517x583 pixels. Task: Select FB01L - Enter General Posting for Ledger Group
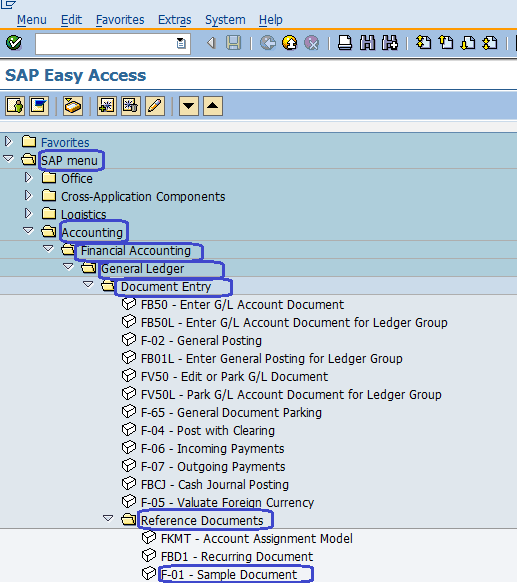click(272, 358)
